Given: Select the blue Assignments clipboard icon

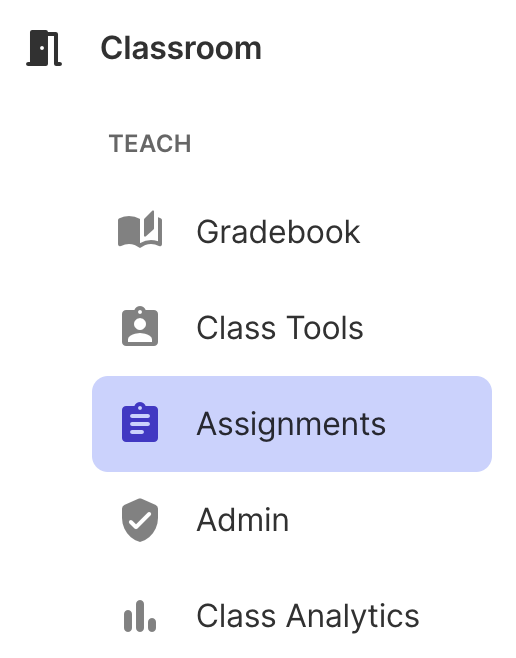Looking at the screenshot, I should 140,422.
